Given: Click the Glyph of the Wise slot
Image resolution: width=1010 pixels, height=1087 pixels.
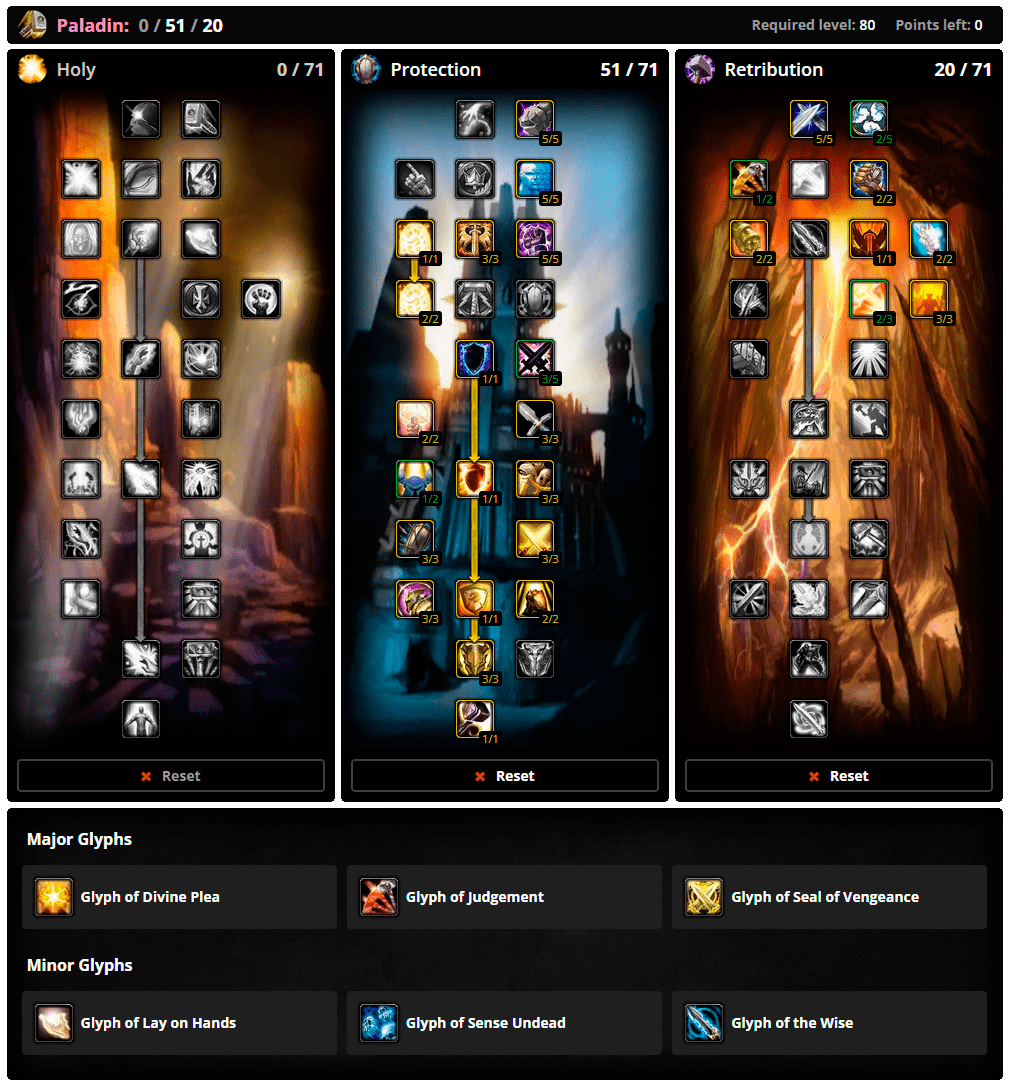Looking at the screenshot, I should coord(829,1023).
